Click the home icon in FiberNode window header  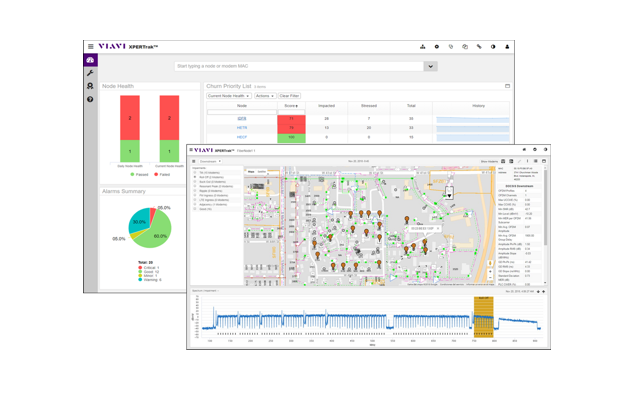524,149
